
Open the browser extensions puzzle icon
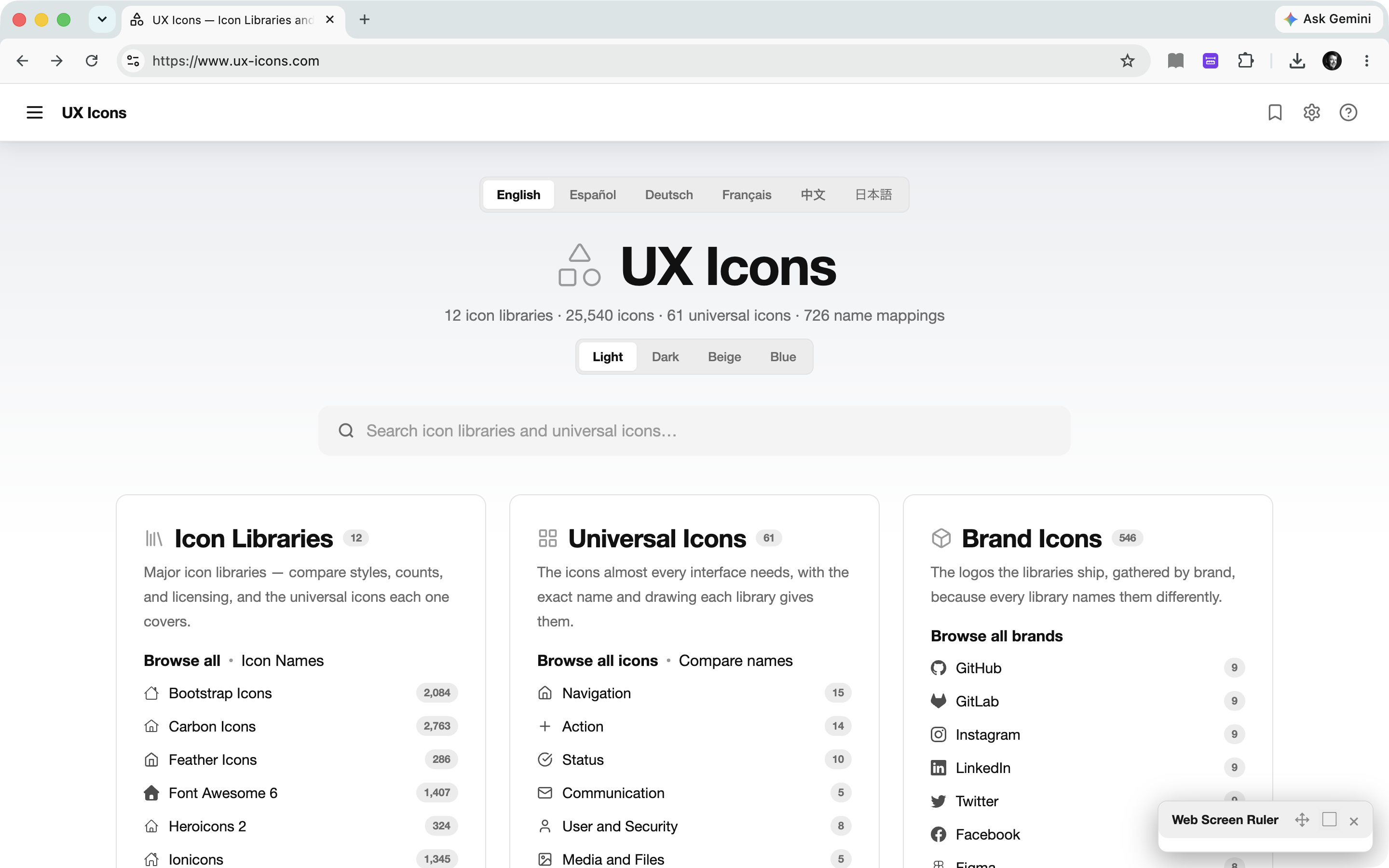pyautogui.click(x=1245, y=61)
